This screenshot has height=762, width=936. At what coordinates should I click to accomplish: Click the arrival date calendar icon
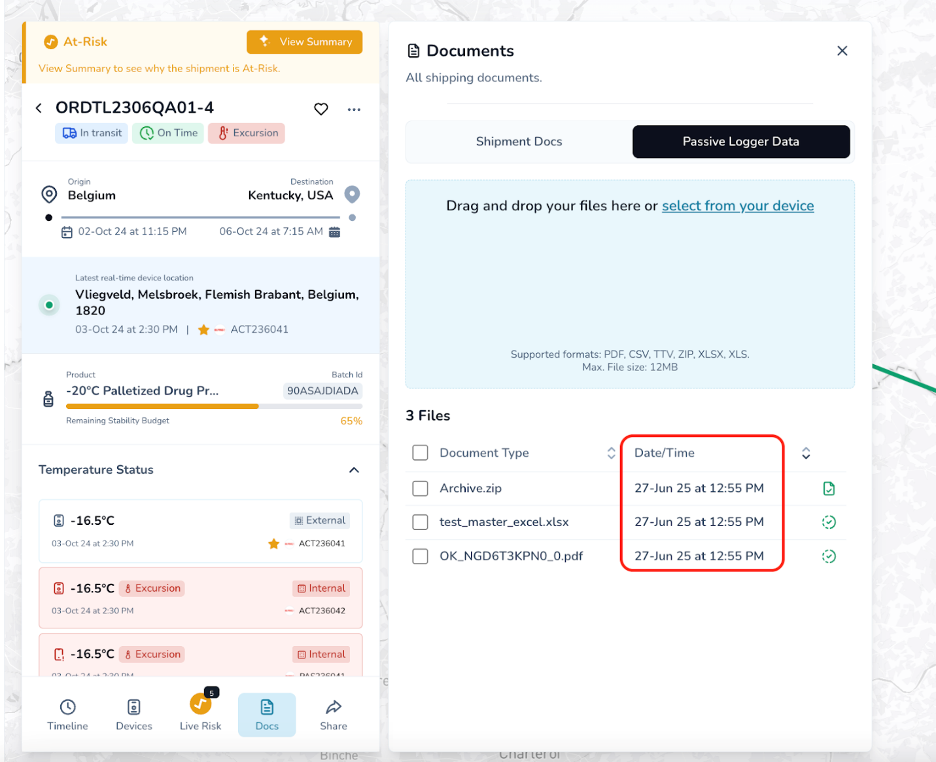334,232
